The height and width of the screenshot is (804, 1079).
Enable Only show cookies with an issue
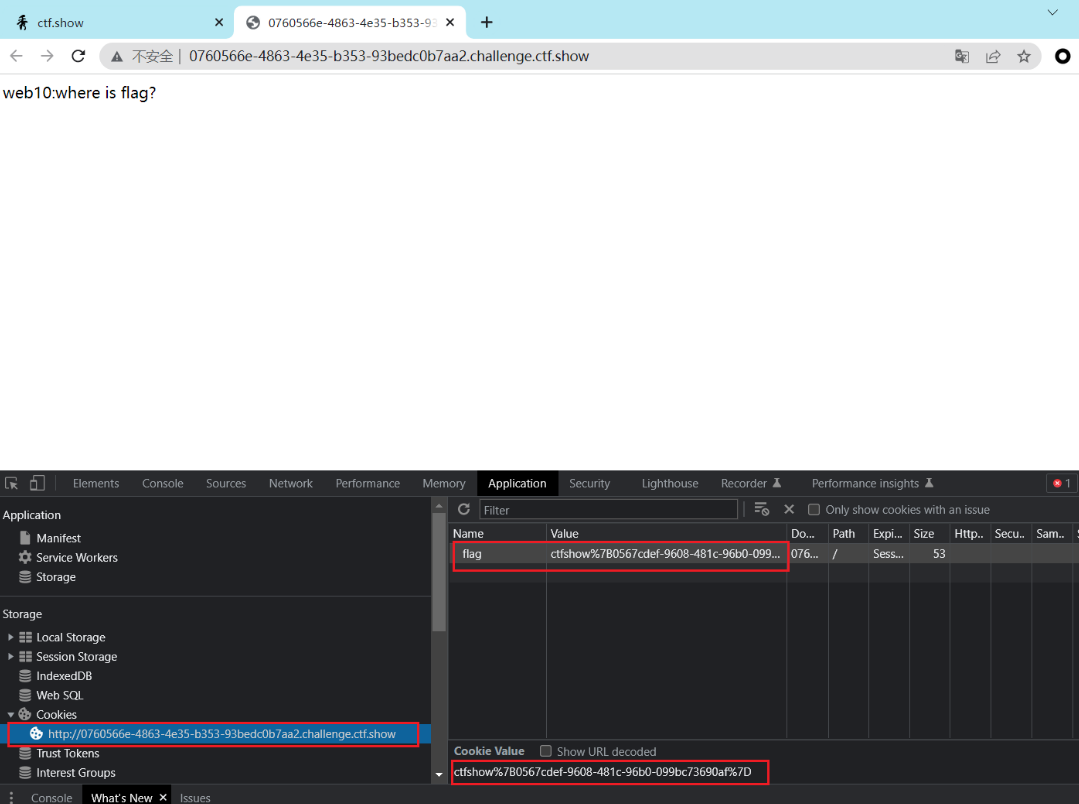(813, 509)
